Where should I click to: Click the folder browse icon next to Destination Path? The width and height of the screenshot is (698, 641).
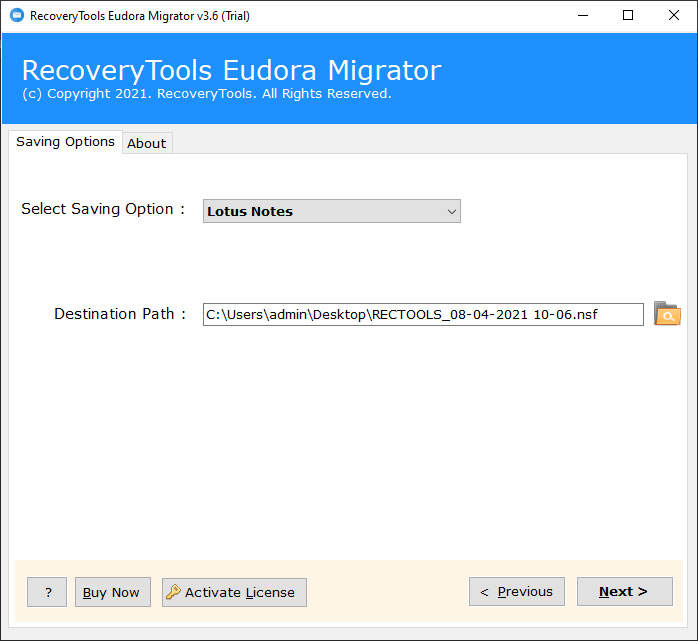tap(667, 314)
